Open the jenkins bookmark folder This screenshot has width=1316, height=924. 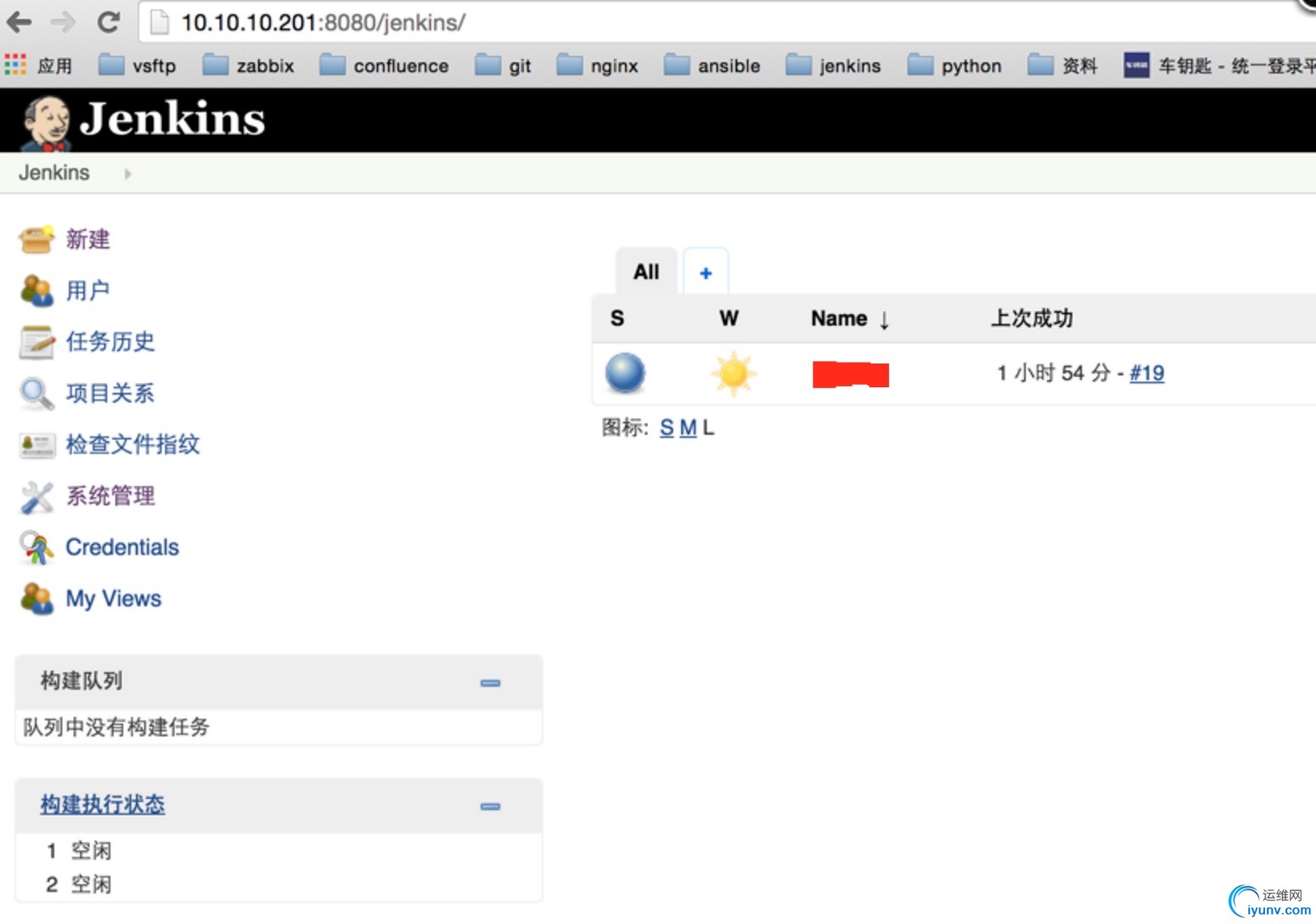pyautogui.click(x=833, y=65)
